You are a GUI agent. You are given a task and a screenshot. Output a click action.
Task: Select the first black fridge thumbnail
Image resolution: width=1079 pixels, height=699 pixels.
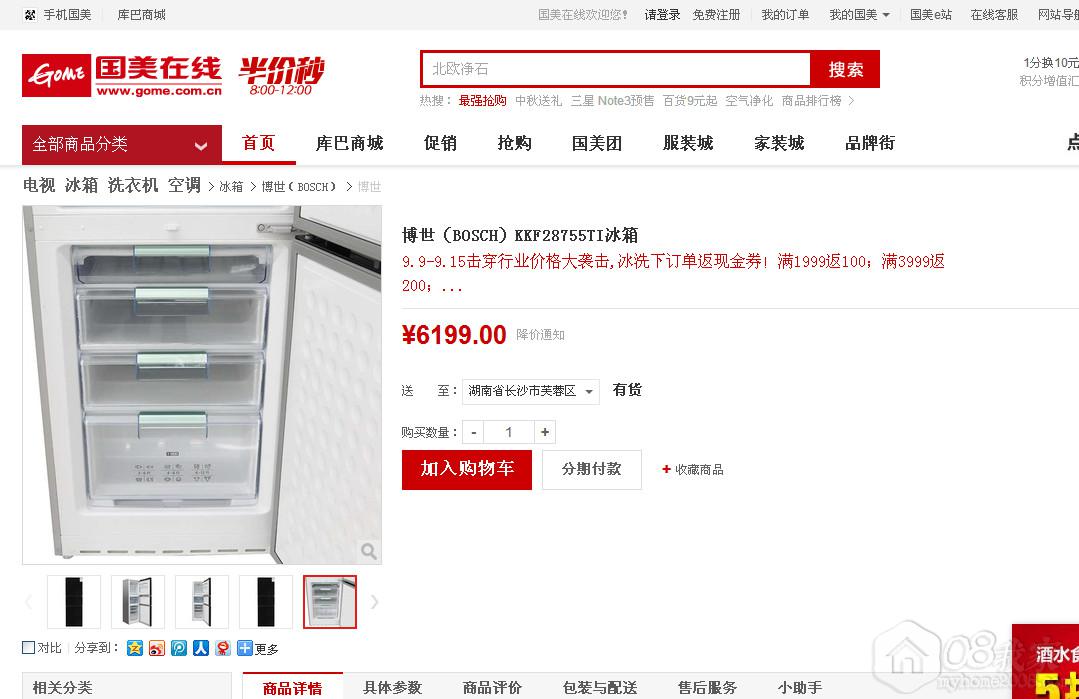click(x=74, y=602)
